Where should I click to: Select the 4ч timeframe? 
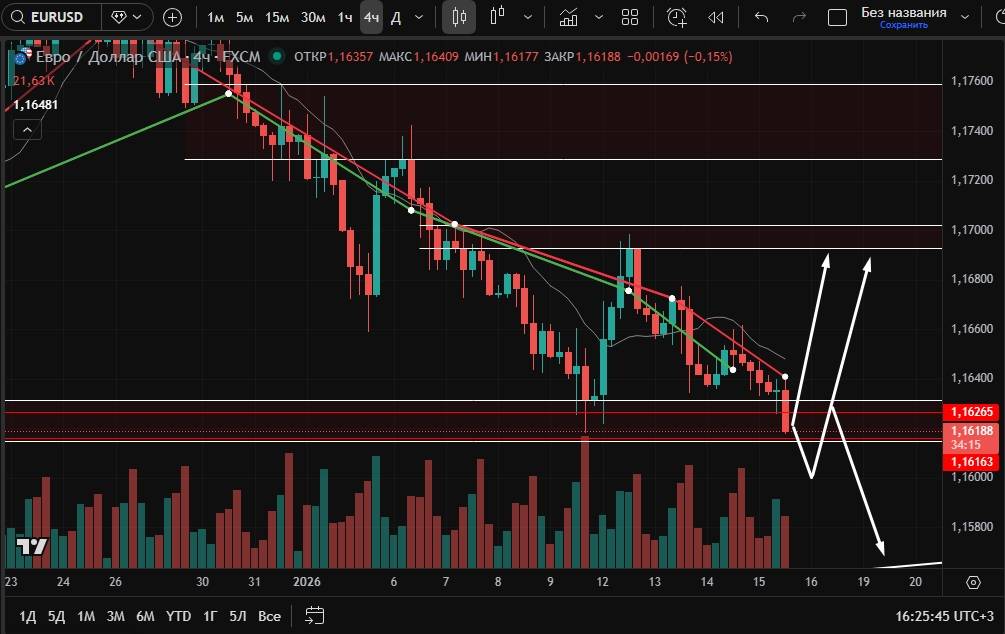[371, 17]
